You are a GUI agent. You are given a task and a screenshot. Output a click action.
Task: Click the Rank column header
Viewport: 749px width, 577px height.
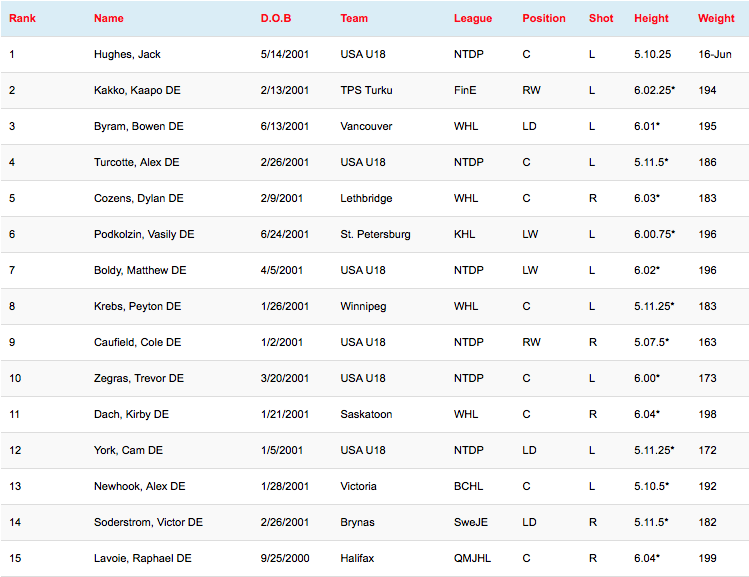[23, 18]
